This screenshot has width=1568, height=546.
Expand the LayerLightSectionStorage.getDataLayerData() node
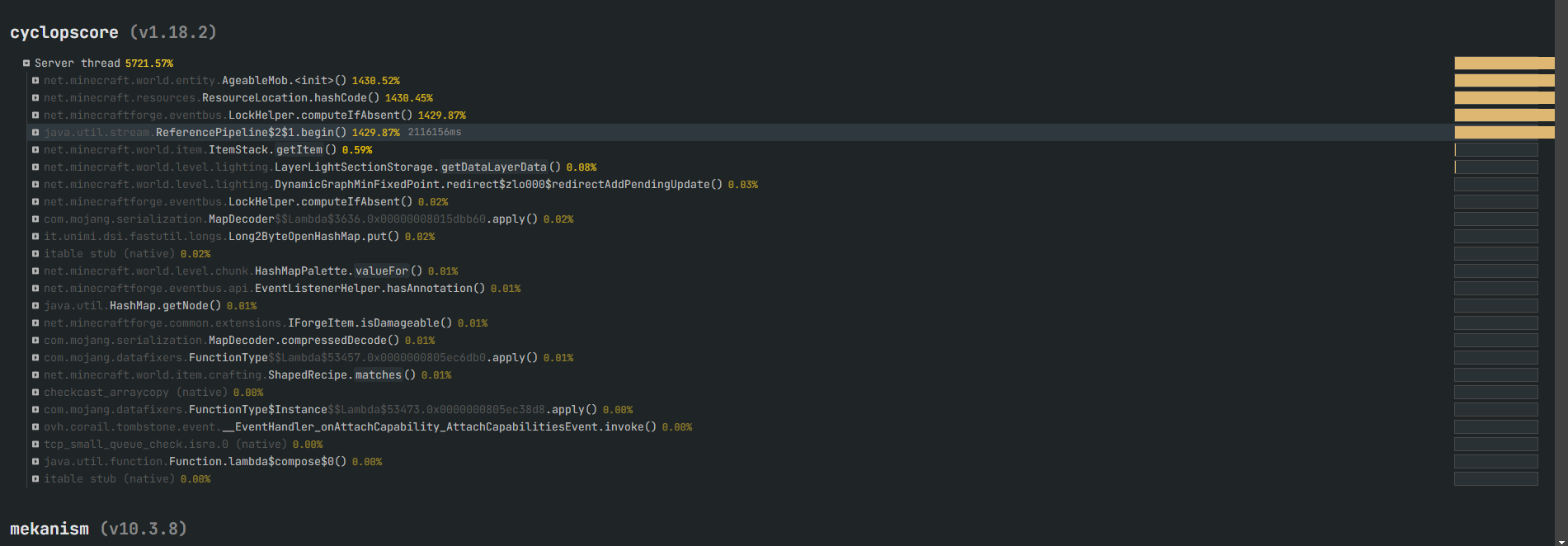[x=35, y=167]
